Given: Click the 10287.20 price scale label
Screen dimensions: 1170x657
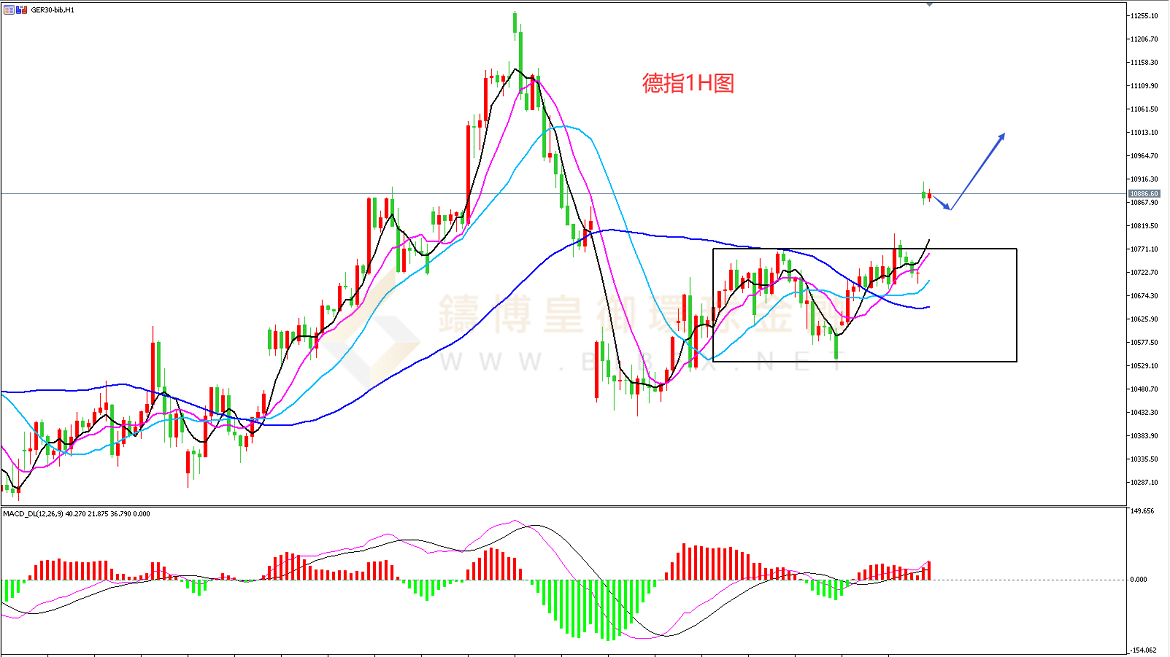Looking at the screenshot, I should (1144, 482).
